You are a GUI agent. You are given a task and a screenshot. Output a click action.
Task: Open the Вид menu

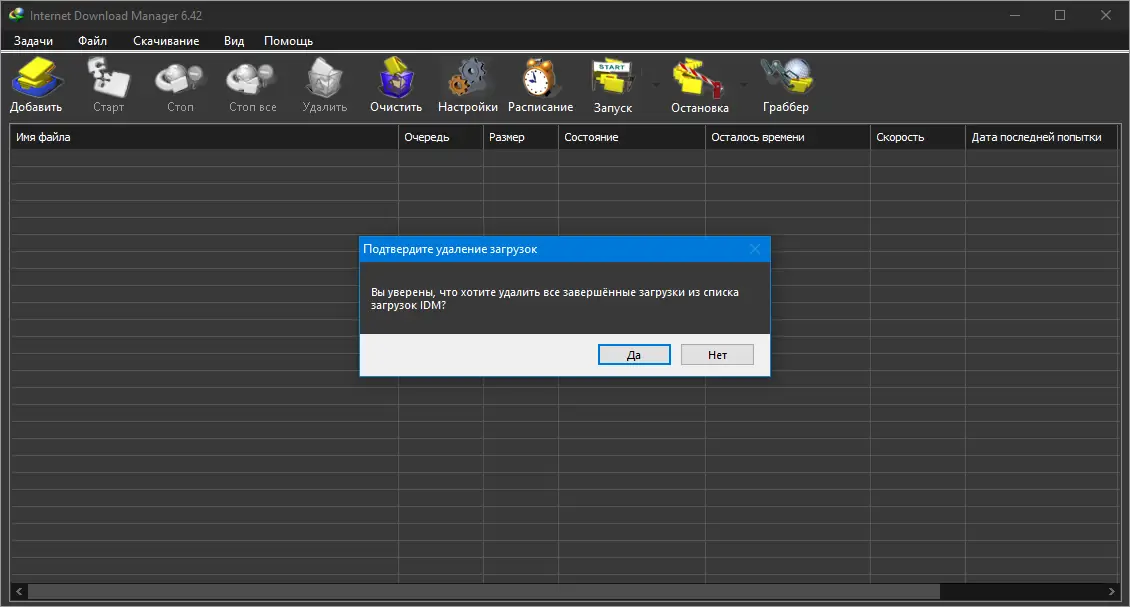[233, 41]
